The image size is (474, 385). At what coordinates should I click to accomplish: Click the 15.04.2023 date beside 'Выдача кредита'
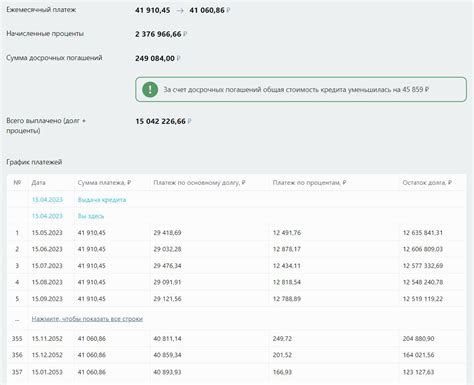pos(47,200)
